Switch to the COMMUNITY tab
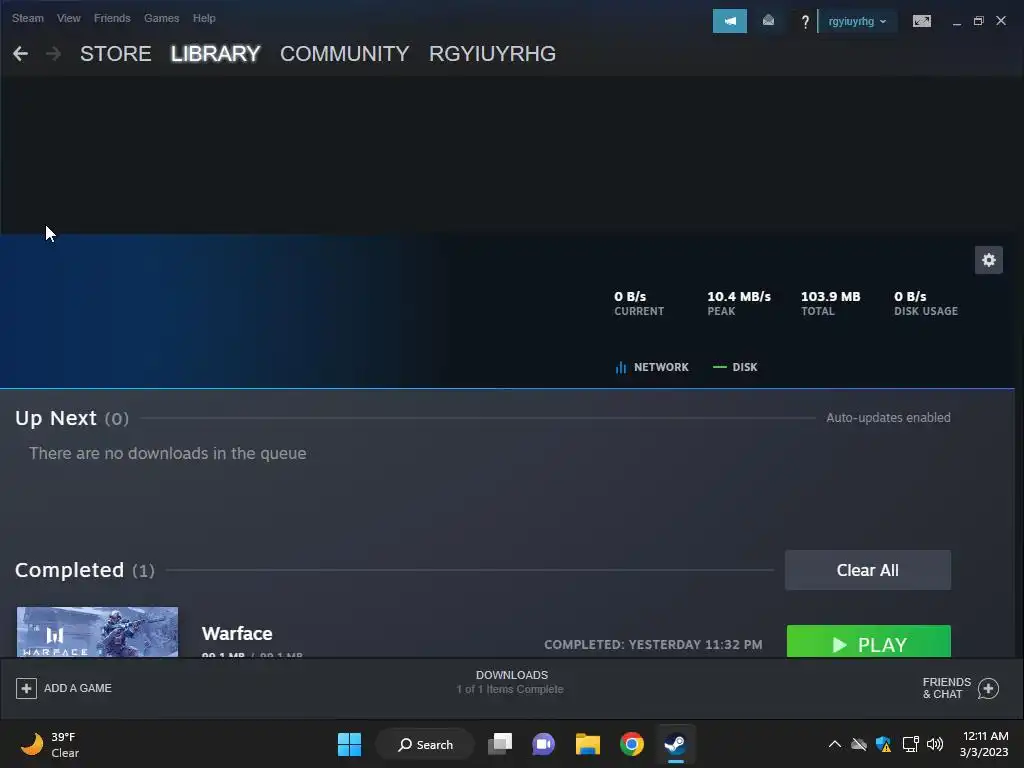This screenshot has height=768, width=1024. coord(345,54)
